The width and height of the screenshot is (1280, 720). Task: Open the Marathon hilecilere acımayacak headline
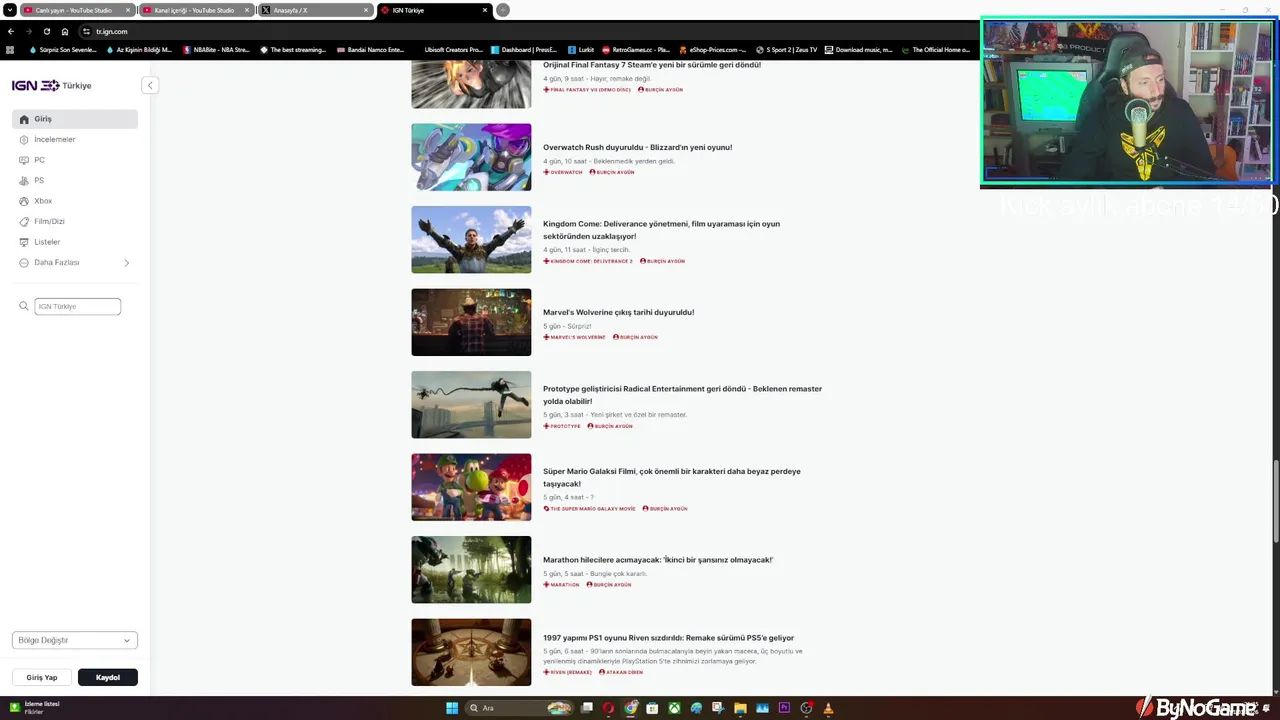coord(658,560)
